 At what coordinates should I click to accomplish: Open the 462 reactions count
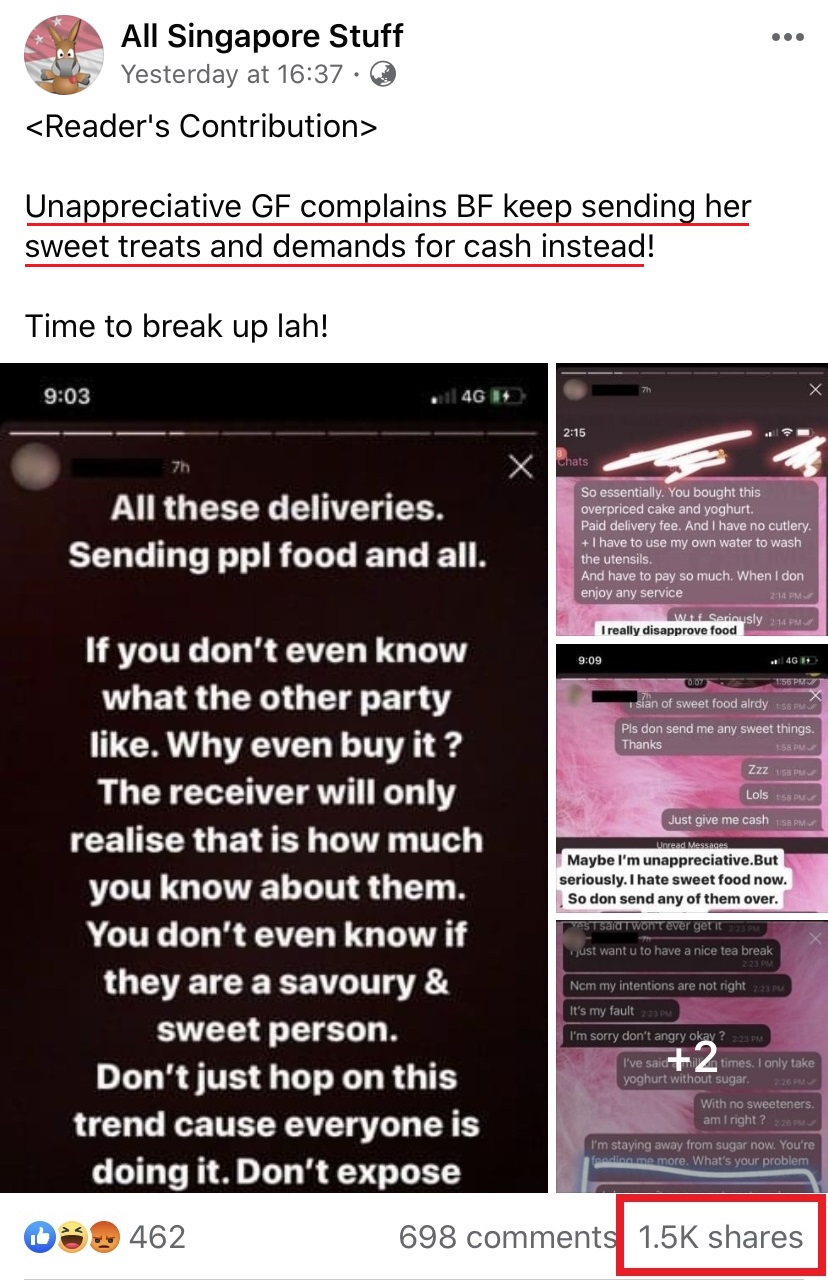(x=158, y=1238)
